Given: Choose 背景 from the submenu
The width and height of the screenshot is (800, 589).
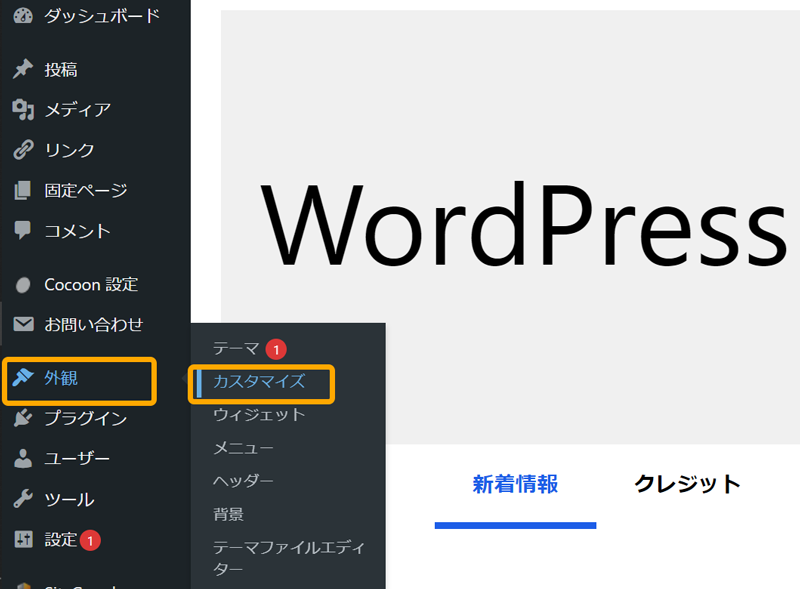Looking at the screenshot, I should pos(229,514).
